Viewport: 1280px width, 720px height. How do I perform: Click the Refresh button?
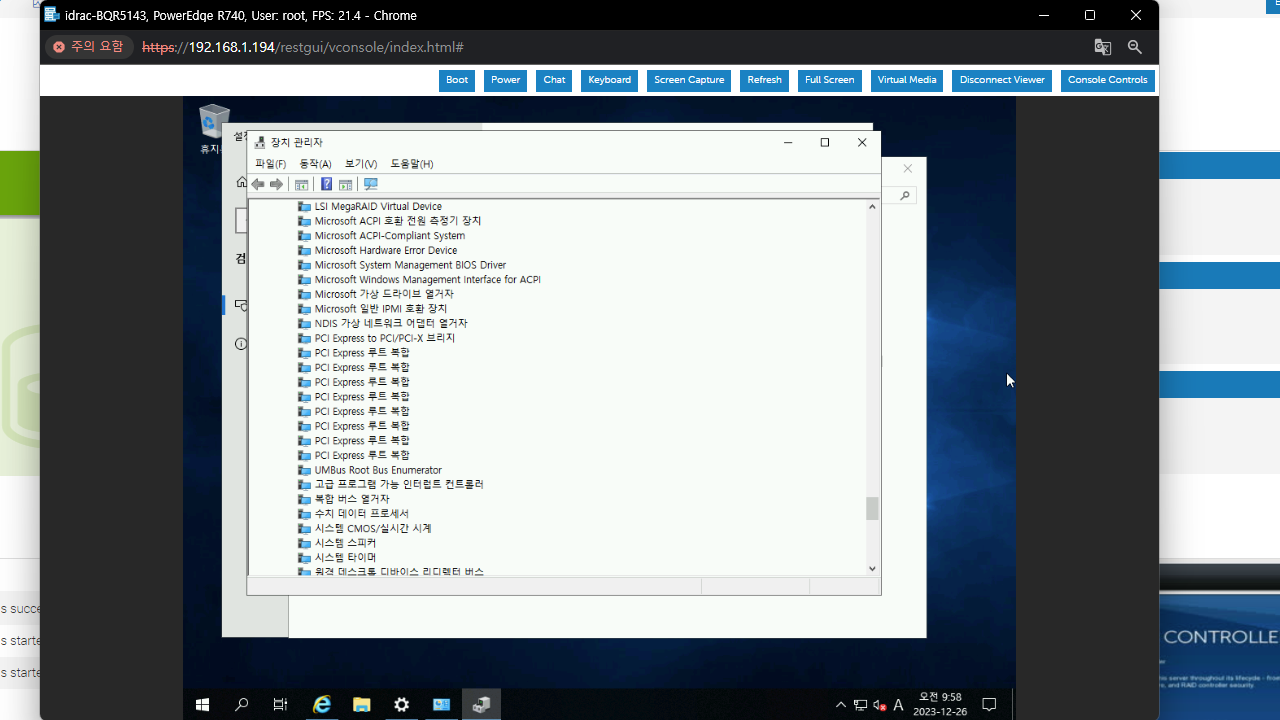[x=764, y=80]
